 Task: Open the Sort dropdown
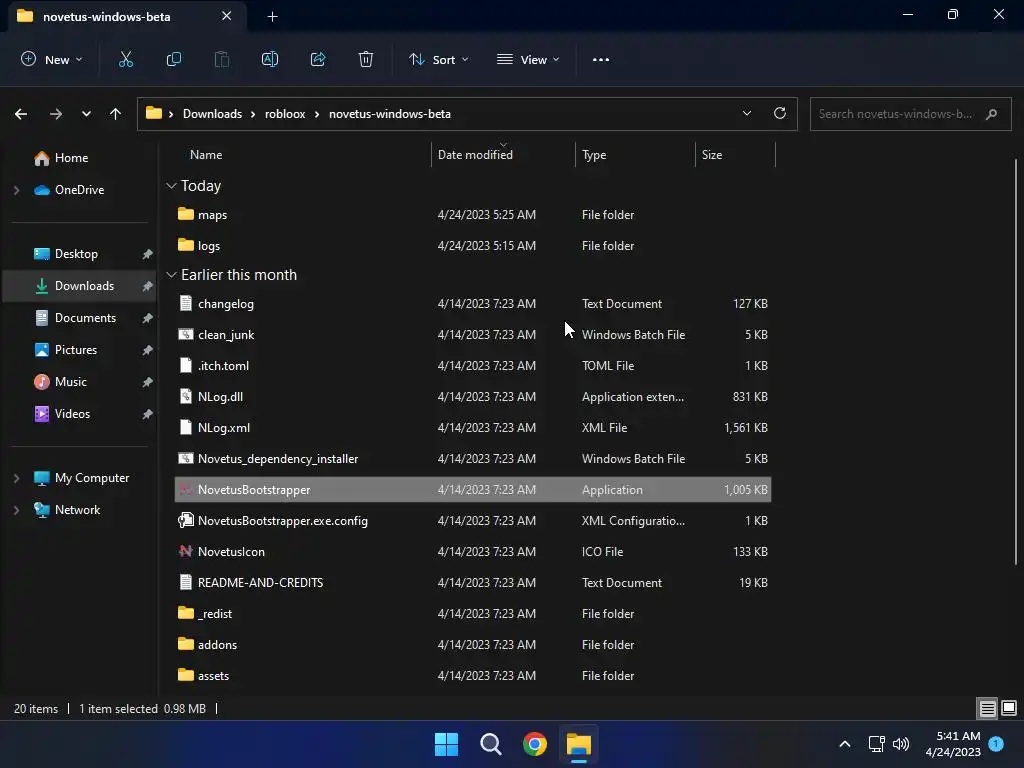[x=438, y=59]
